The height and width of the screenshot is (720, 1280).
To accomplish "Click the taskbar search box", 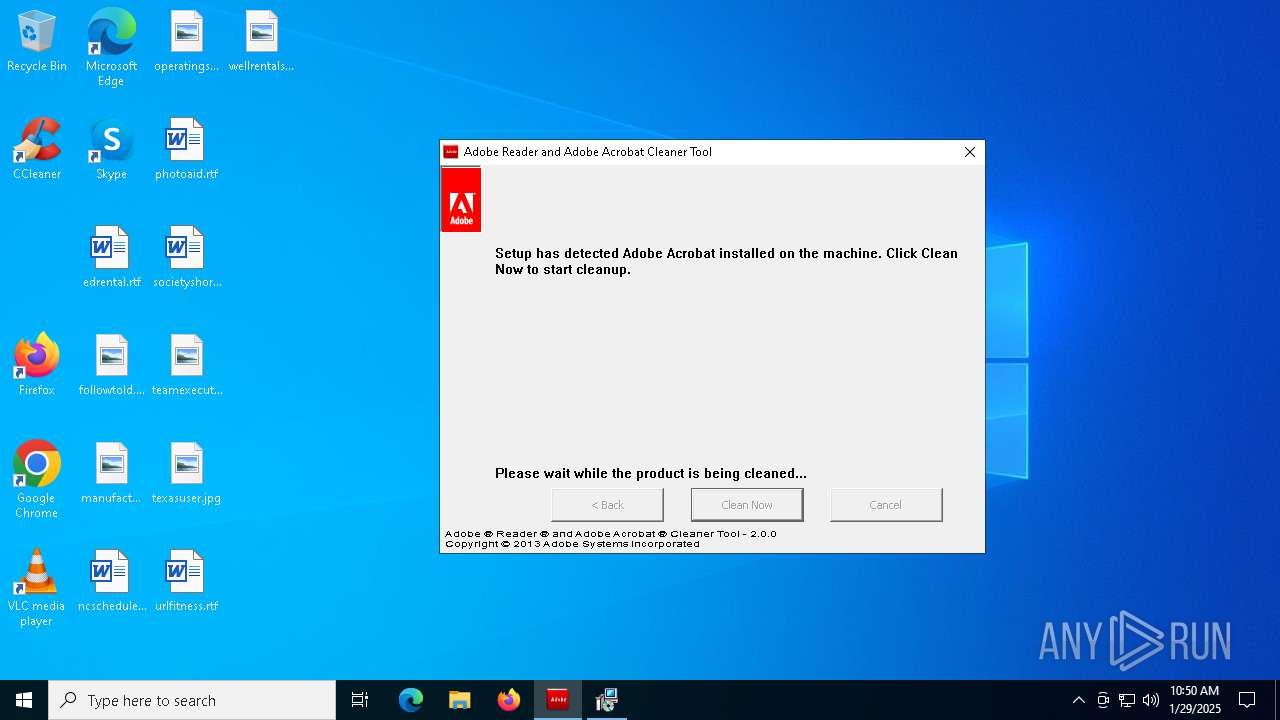I will coord(192,700).
